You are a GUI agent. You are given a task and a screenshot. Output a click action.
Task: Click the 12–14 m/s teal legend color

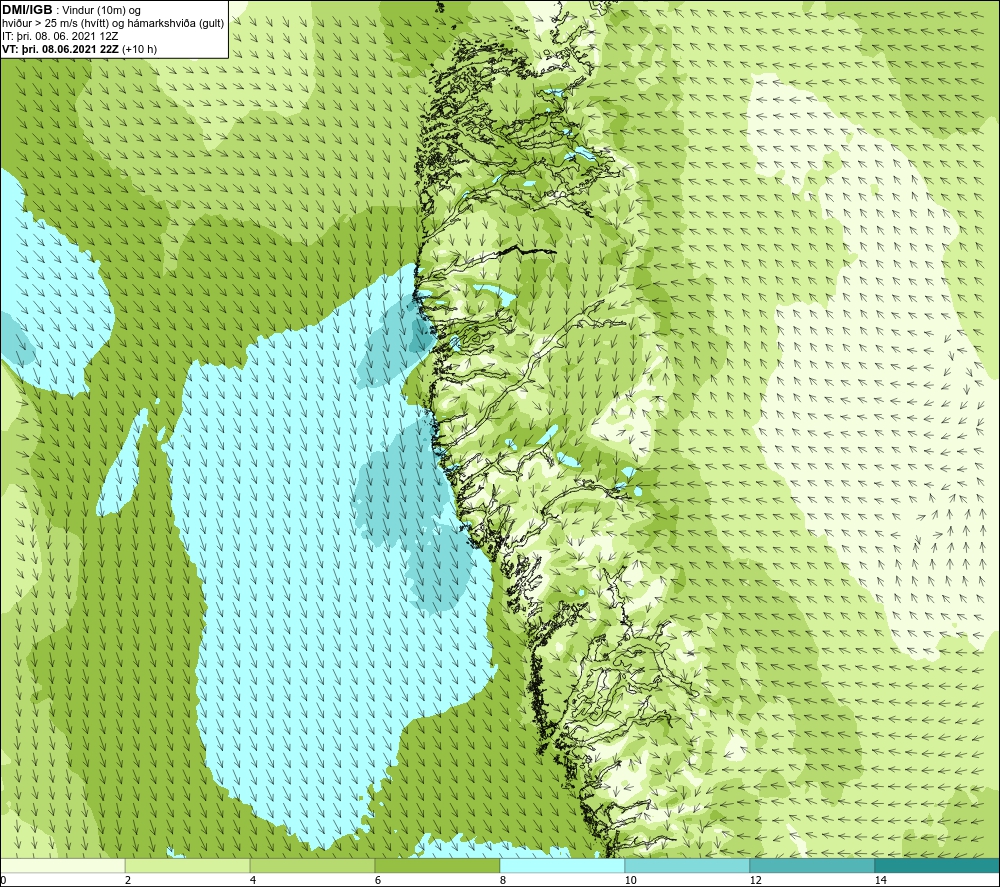pyautogui.click(x=812, y=865)
